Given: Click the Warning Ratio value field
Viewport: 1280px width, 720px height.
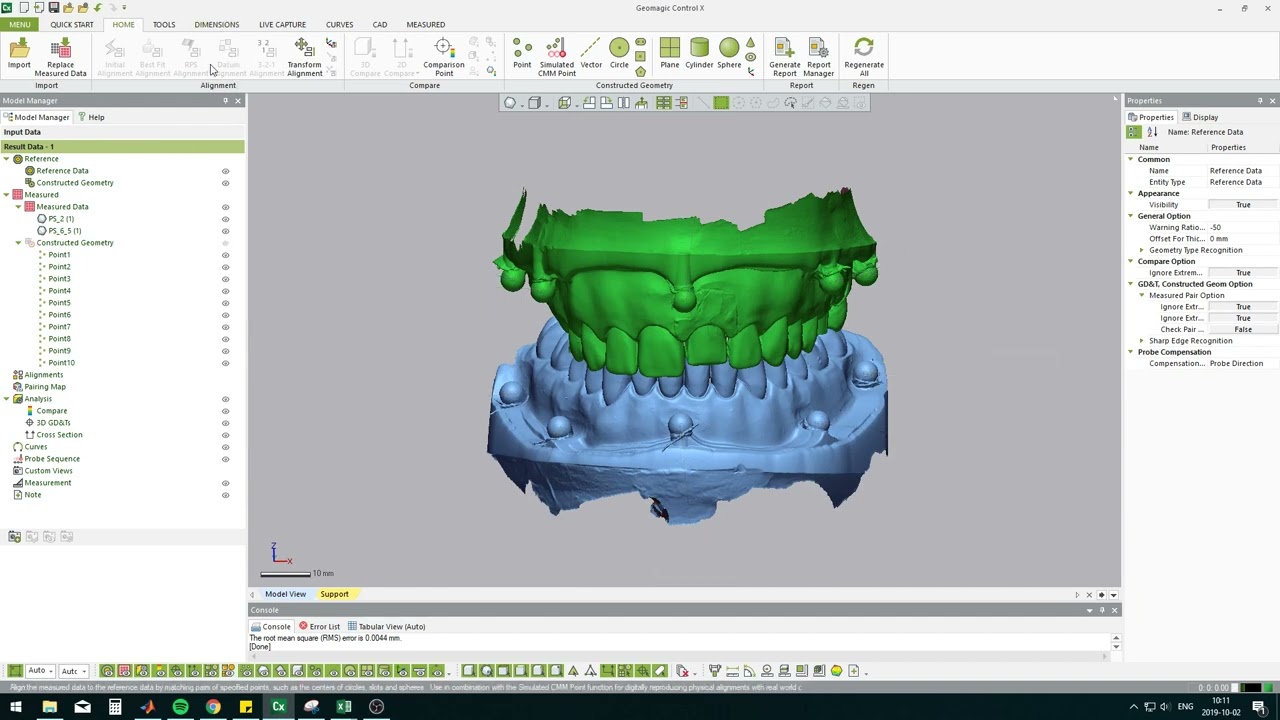Looking at the screenshot, I should point(1243,227).
